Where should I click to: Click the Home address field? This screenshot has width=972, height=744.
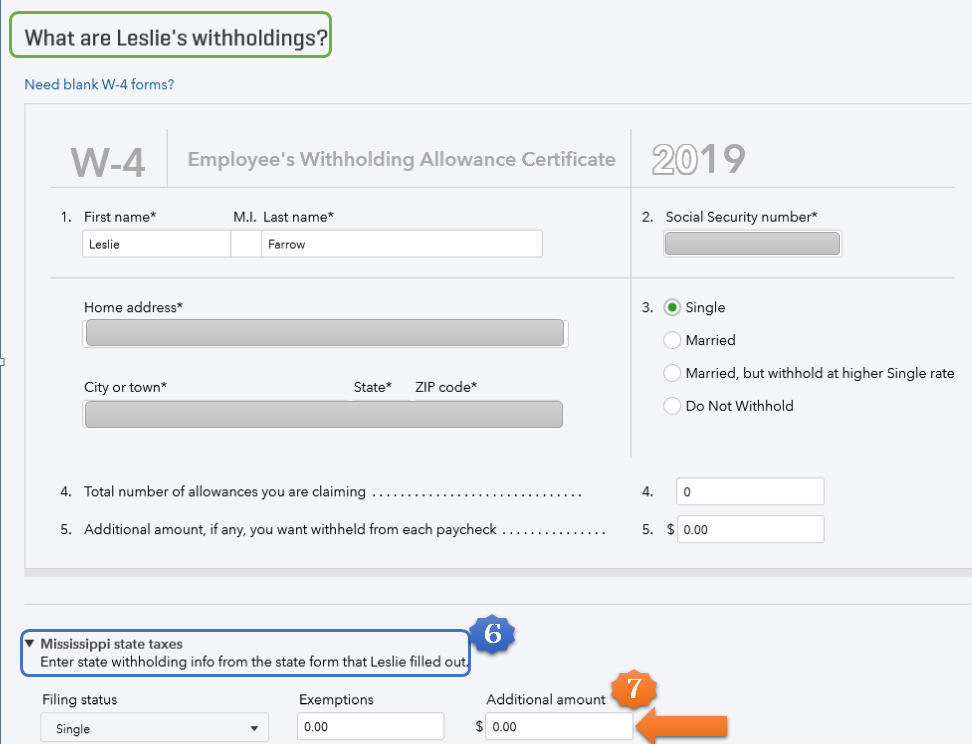coord(325,333)
